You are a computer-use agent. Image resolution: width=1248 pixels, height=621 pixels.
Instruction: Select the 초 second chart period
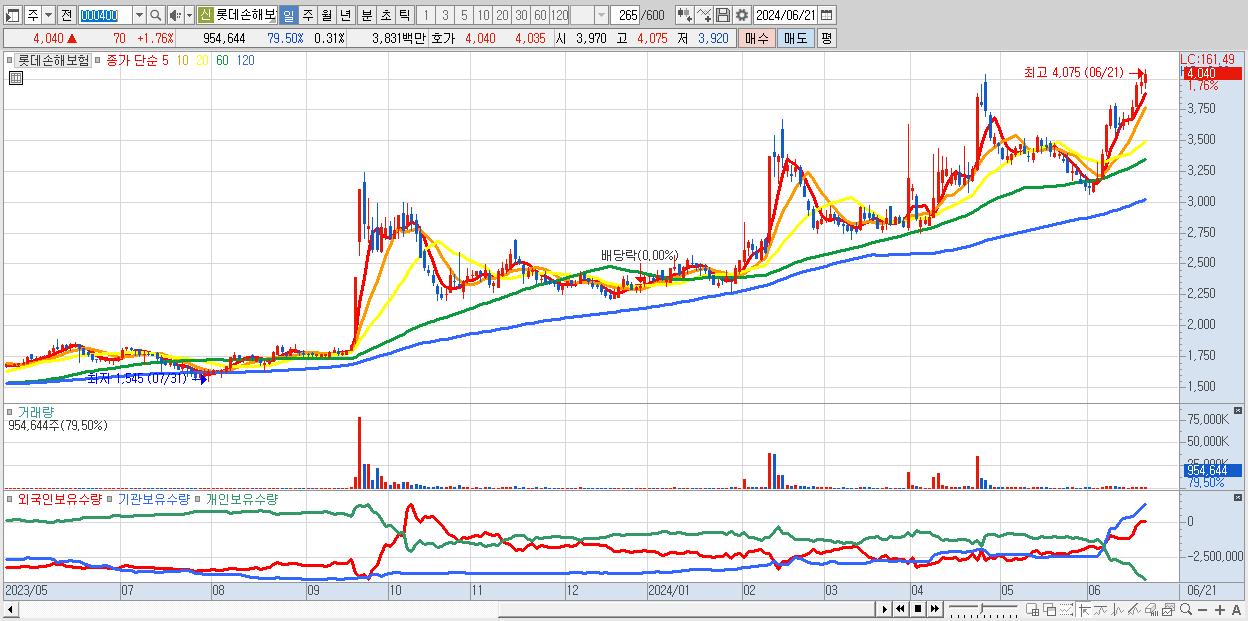(386, 15)
